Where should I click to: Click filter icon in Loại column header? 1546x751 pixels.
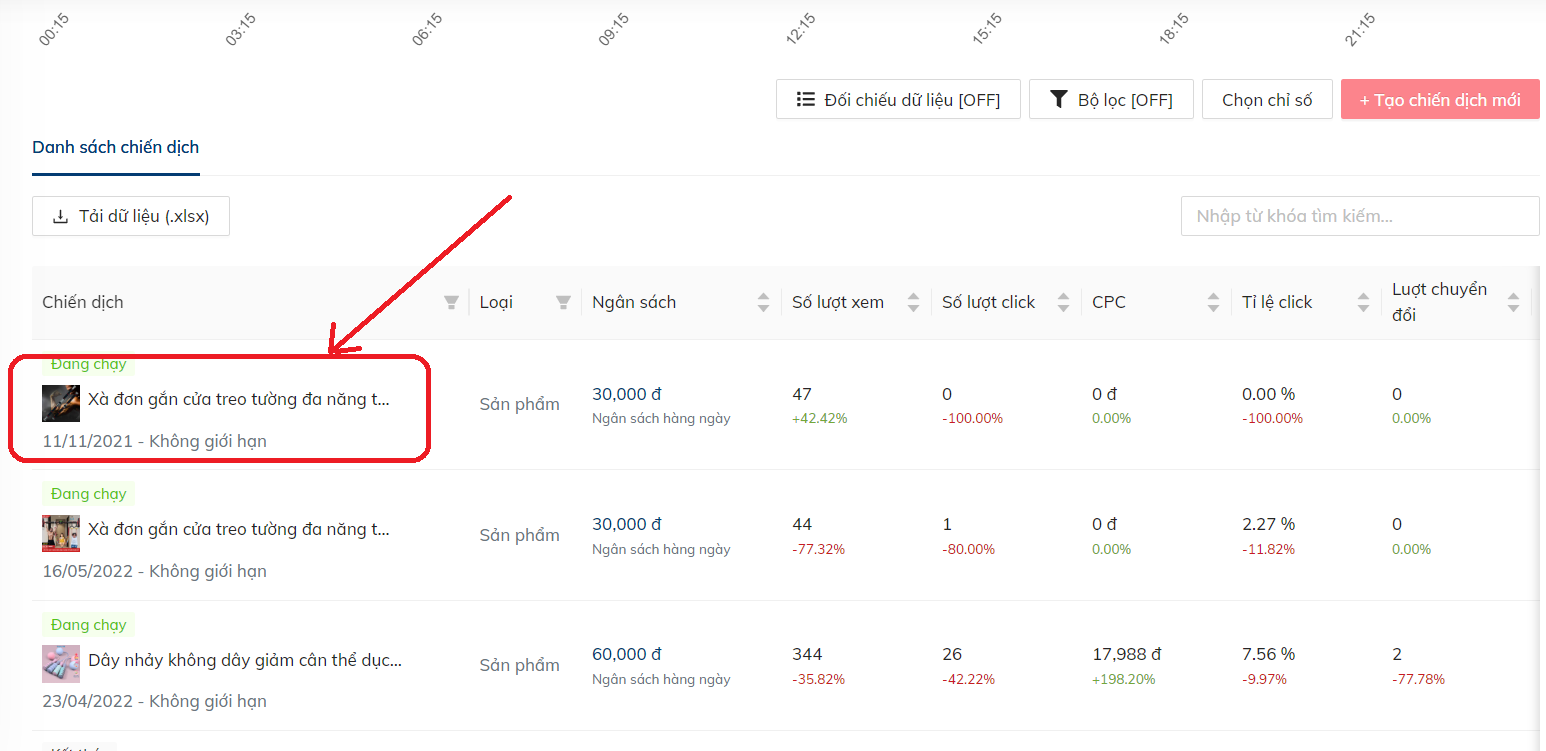coord(563,302)
